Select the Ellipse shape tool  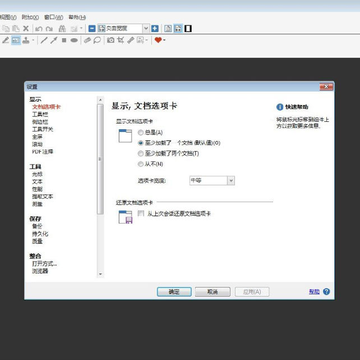[74, 40]
